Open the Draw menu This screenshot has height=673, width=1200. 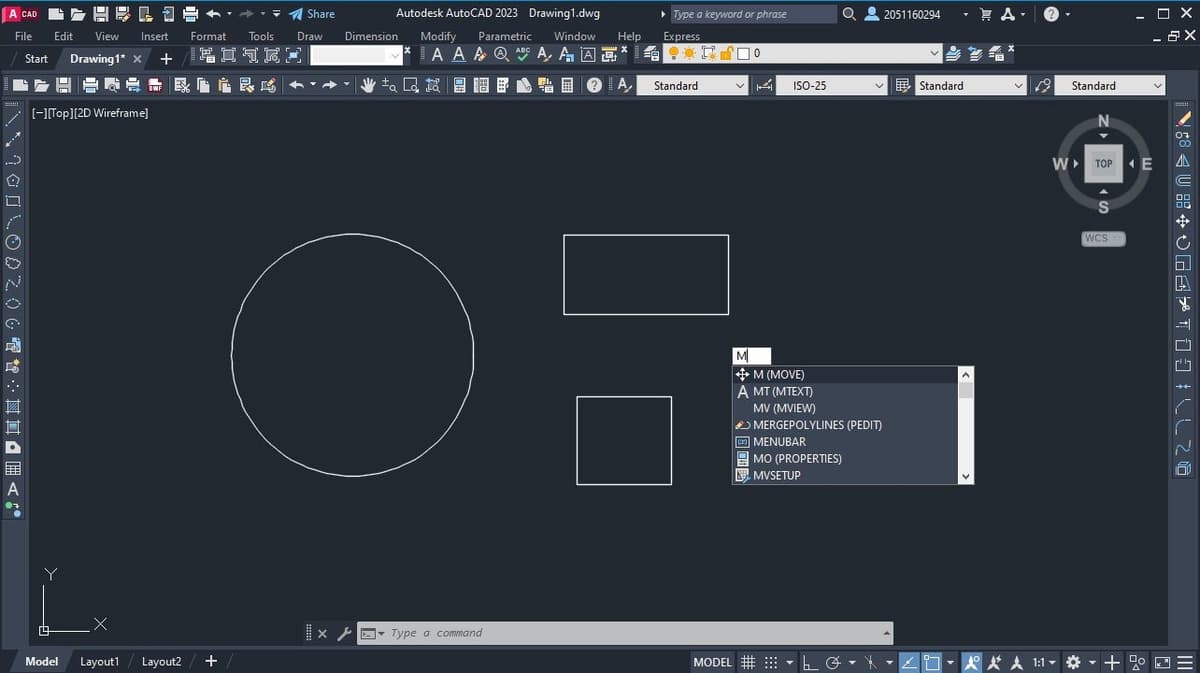pyautogui.click(x=309, y=36)
